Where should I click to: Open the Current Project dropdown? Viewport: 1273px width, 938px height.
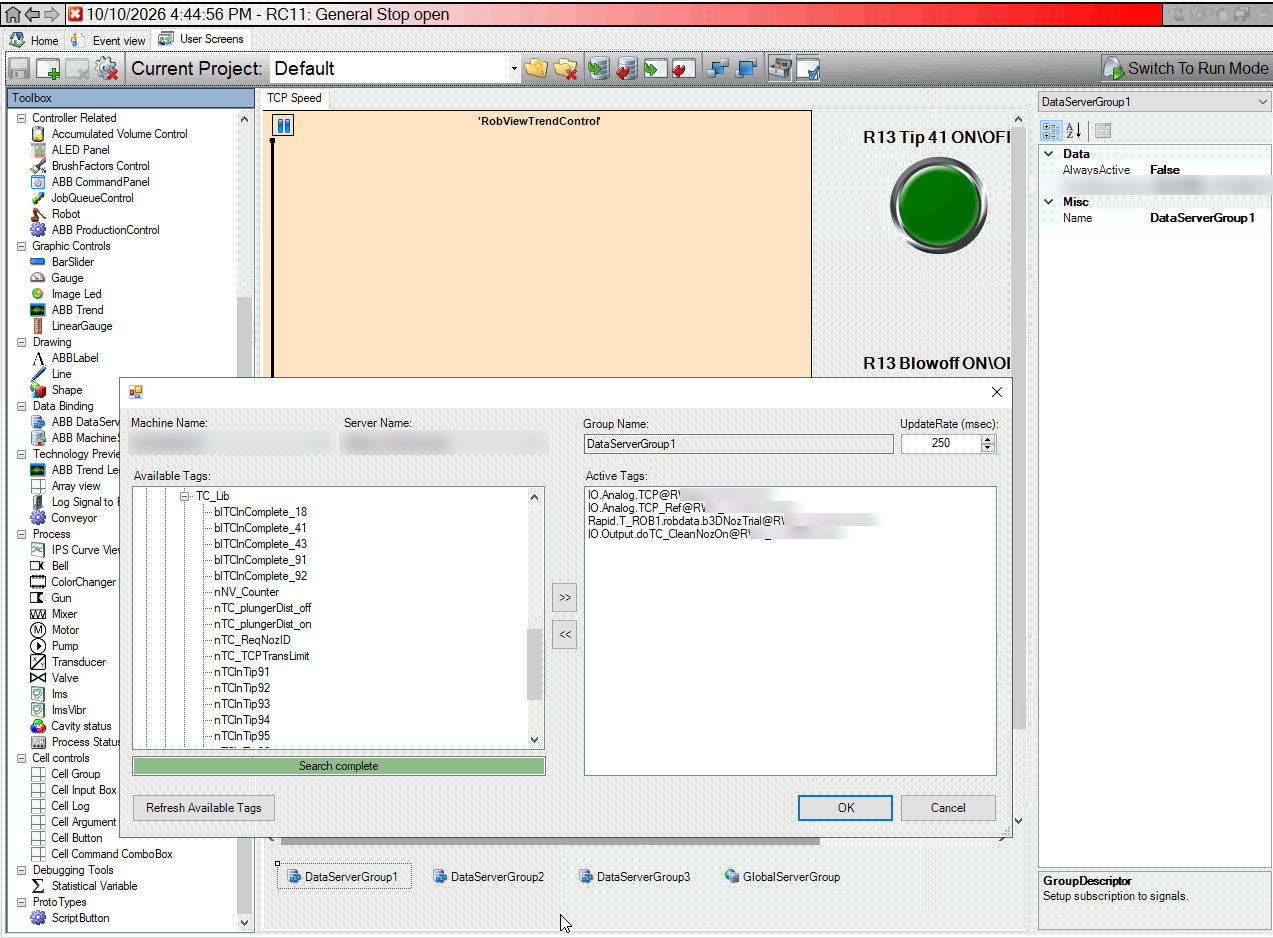514,69
